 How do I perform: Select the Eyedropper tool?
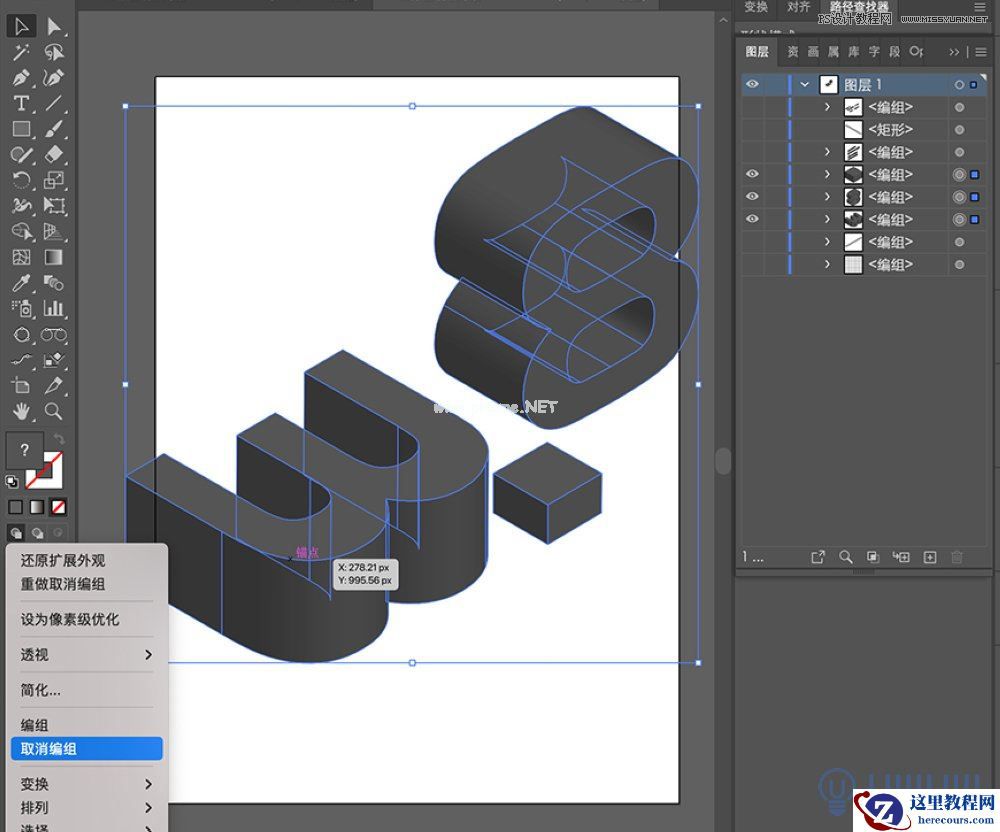tap(21, 283)
